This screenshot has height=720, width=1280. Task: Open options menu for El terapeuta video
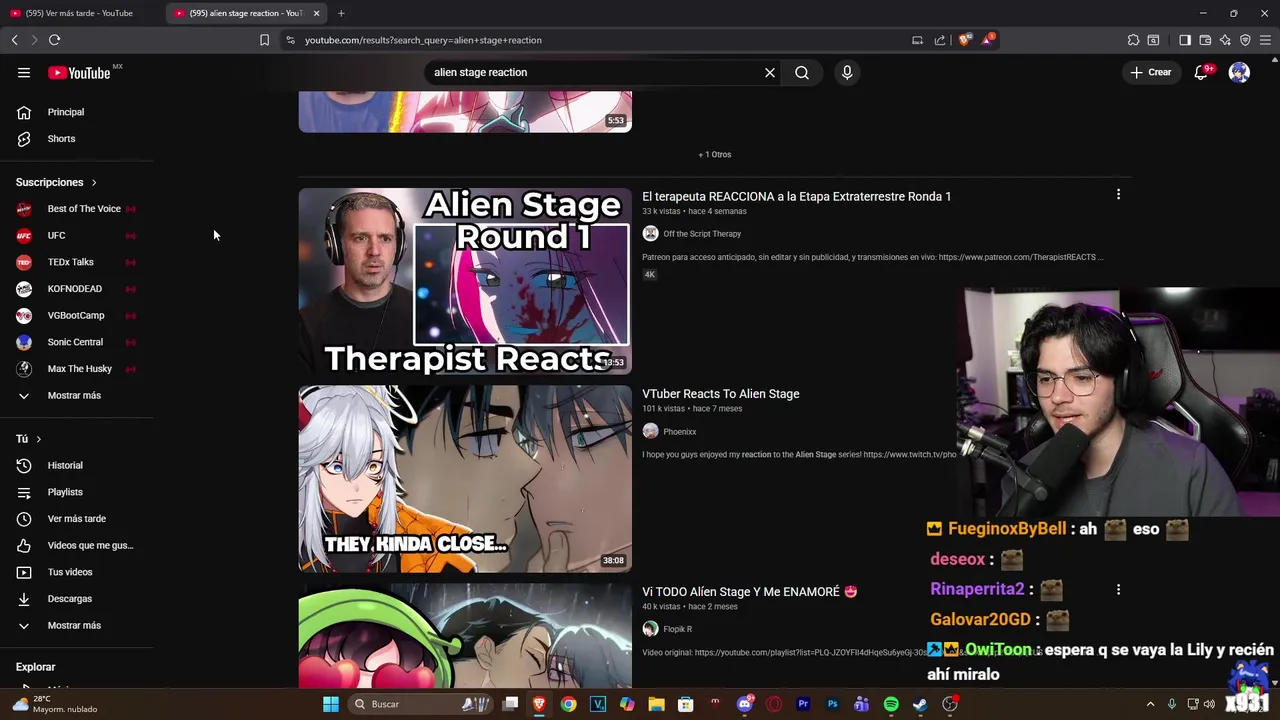pyautogui.click(x=1118, y=195)
